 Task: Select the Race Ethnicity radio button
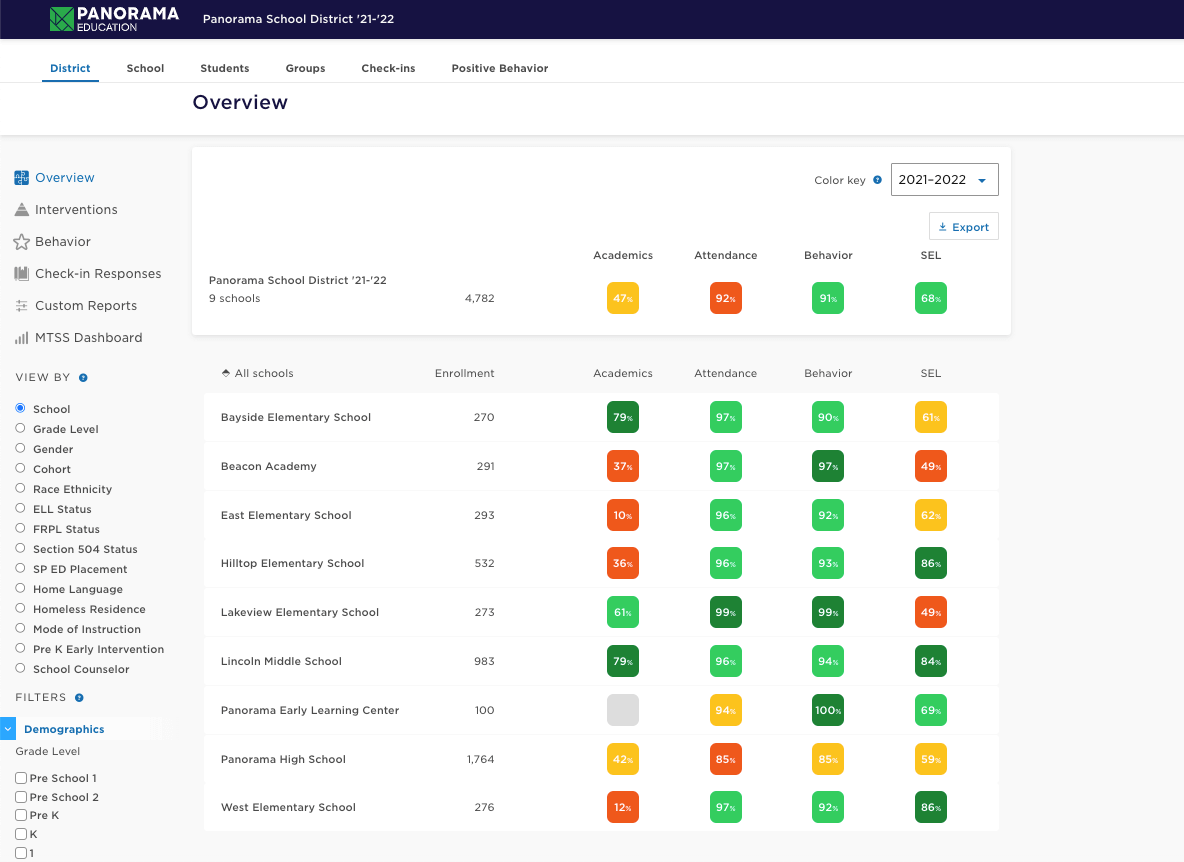[x=20, y=488]
